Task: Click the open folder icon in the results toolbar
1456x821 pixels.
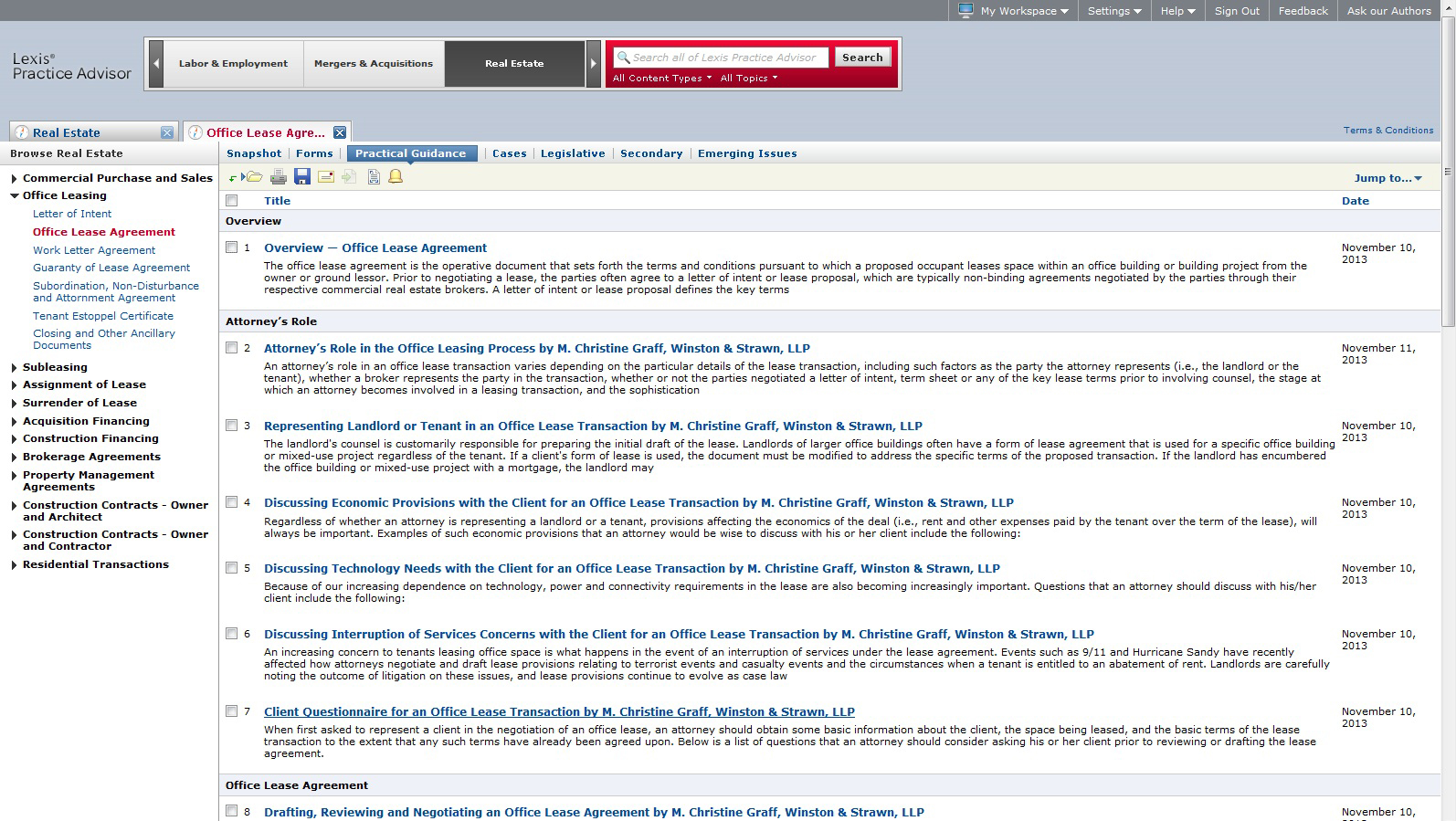Action: (253, 177)
